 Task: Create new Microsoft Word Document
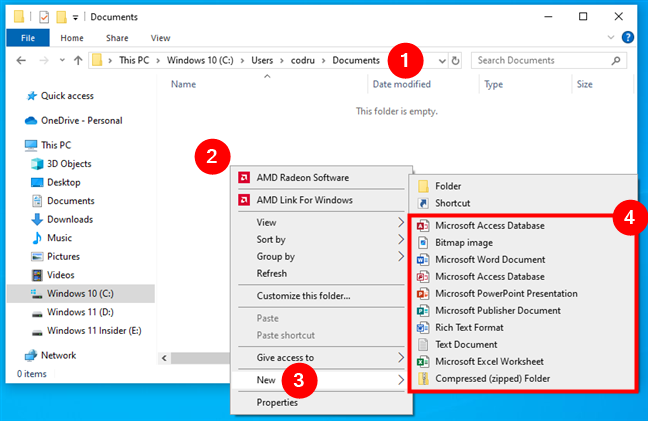tap(522, 260)
